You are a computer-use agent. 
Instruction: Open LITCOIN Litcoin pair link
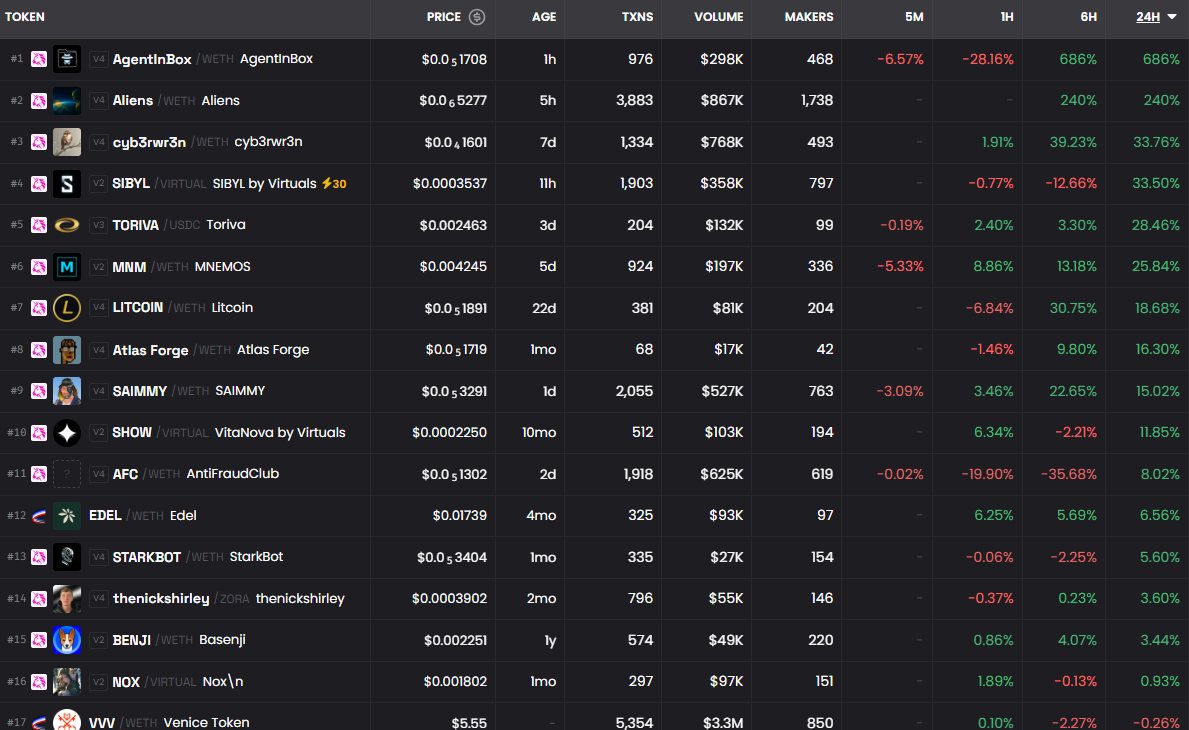[x=183, y=308]
